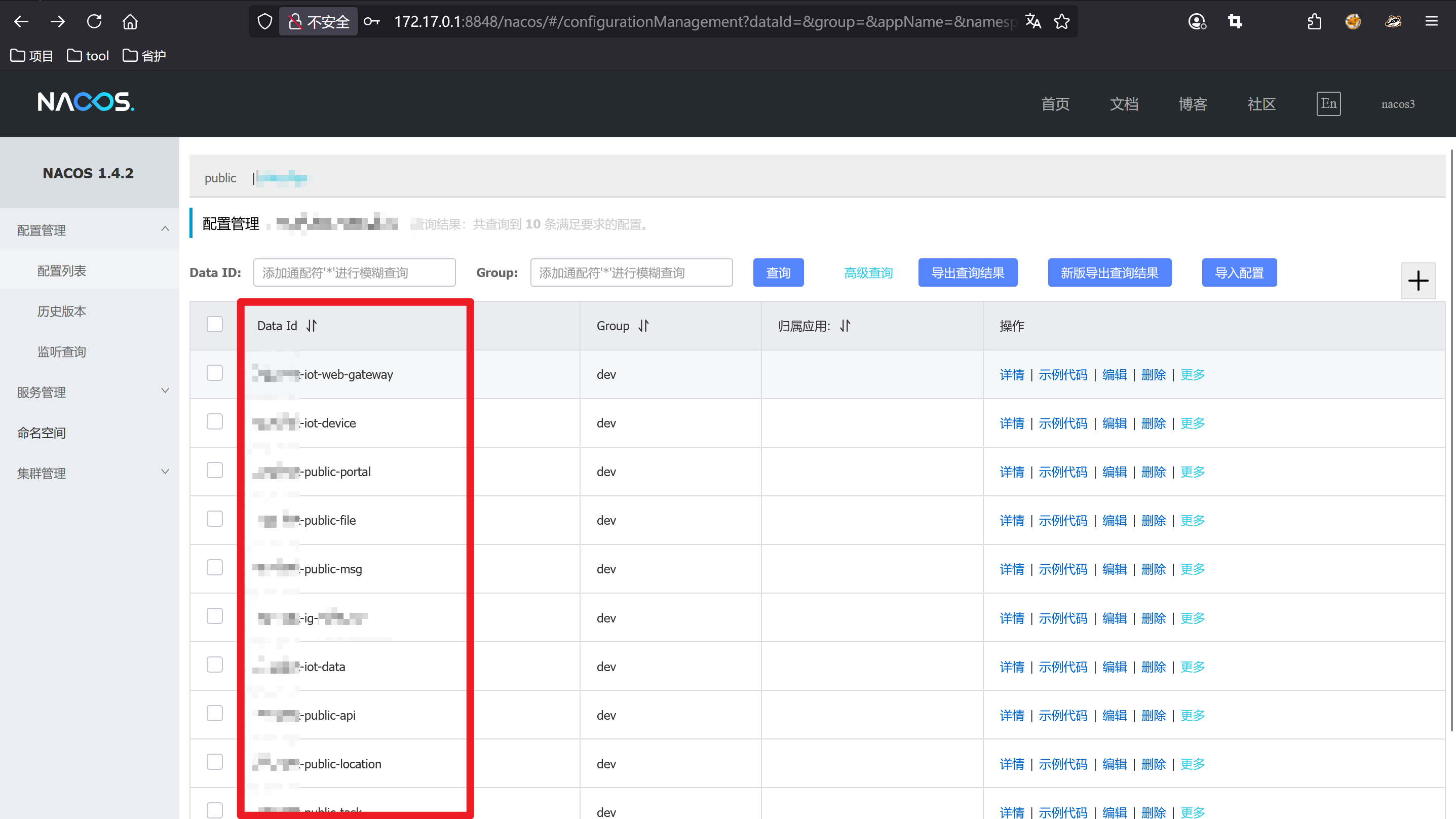1456x819 pixels.
Task: Tick the select-all checkbox in table header
Action: [215, 325]
